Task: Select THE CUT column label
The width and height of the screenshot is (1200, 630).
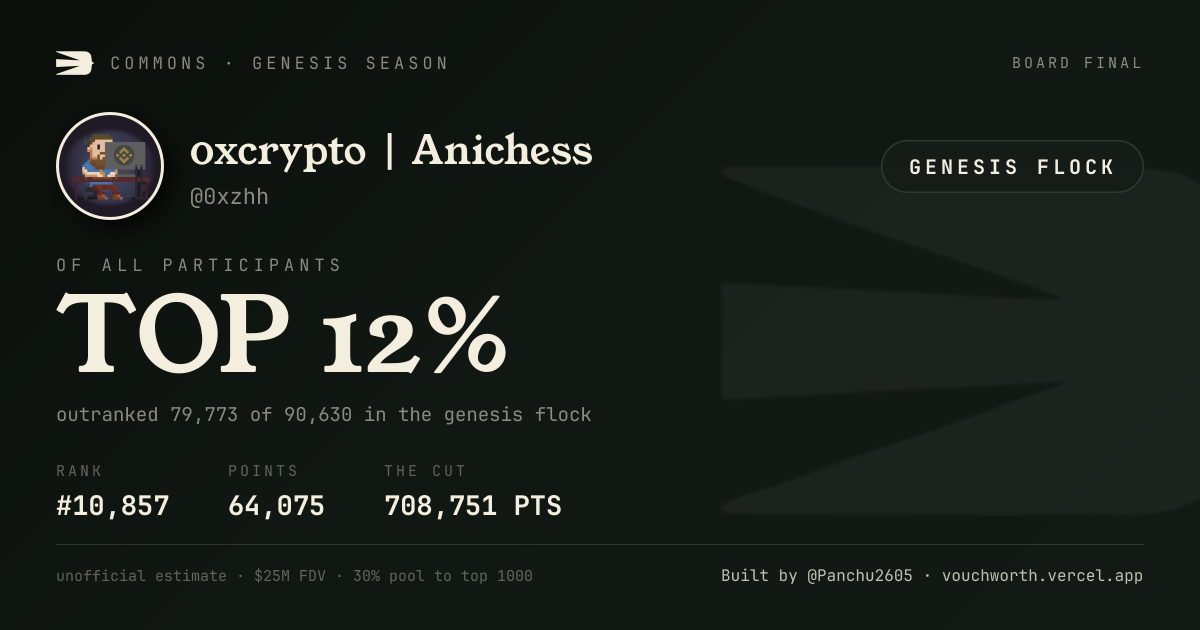Action: [425, 471]
